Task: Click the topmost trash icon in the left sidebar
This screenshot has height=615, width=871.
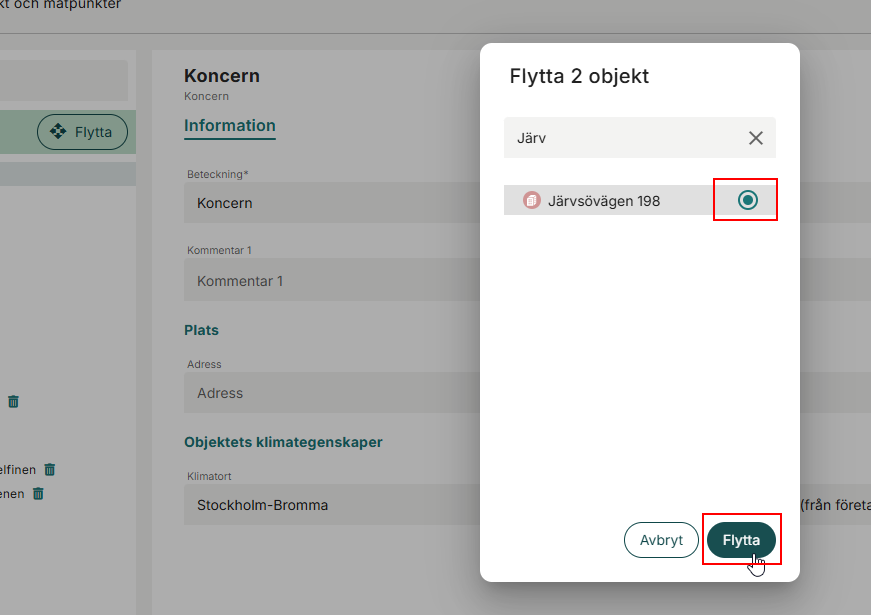Action: [x=12, y=401]
